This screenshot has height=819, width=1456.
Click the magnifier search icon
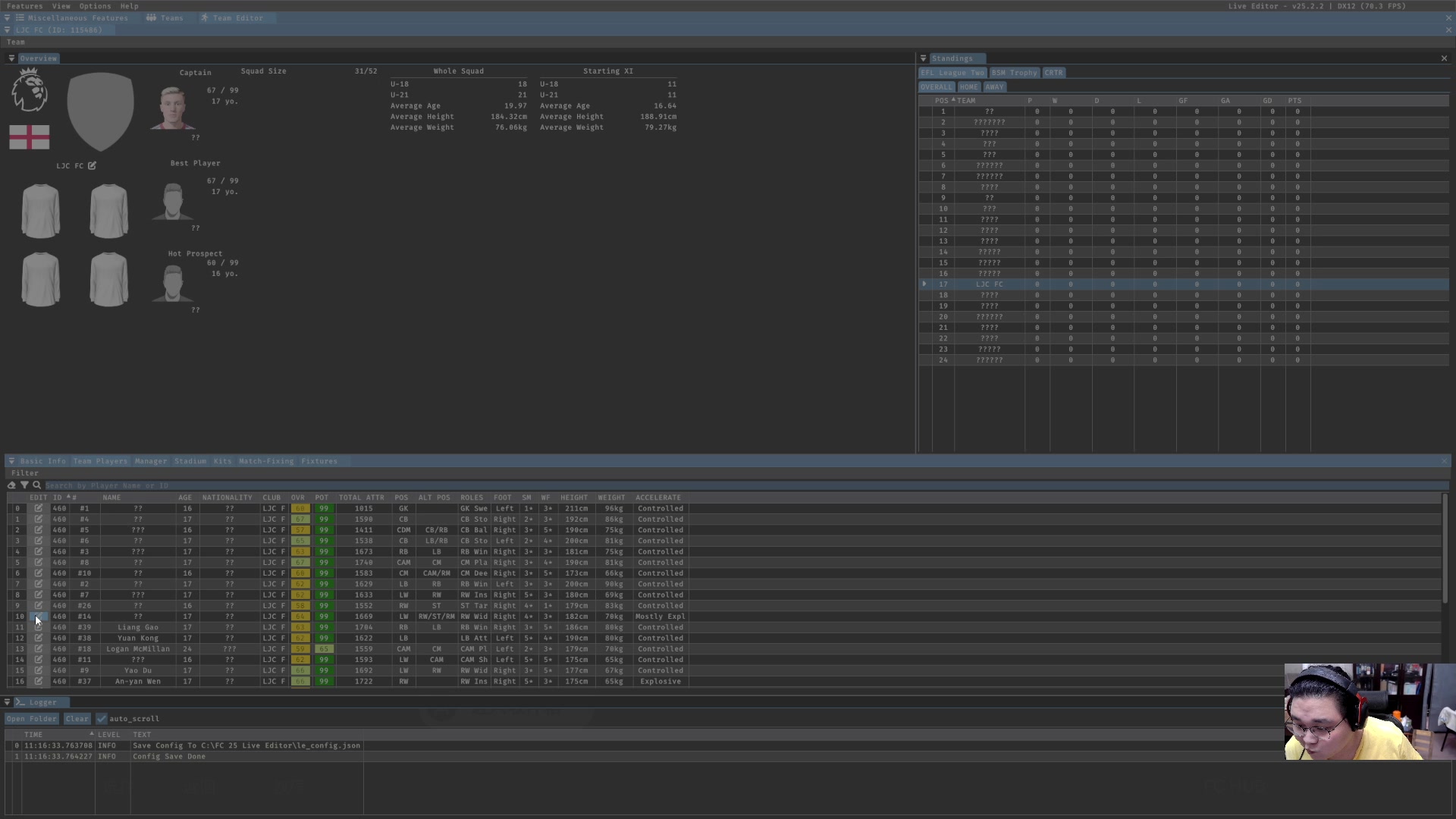click(x=36, y=485)
